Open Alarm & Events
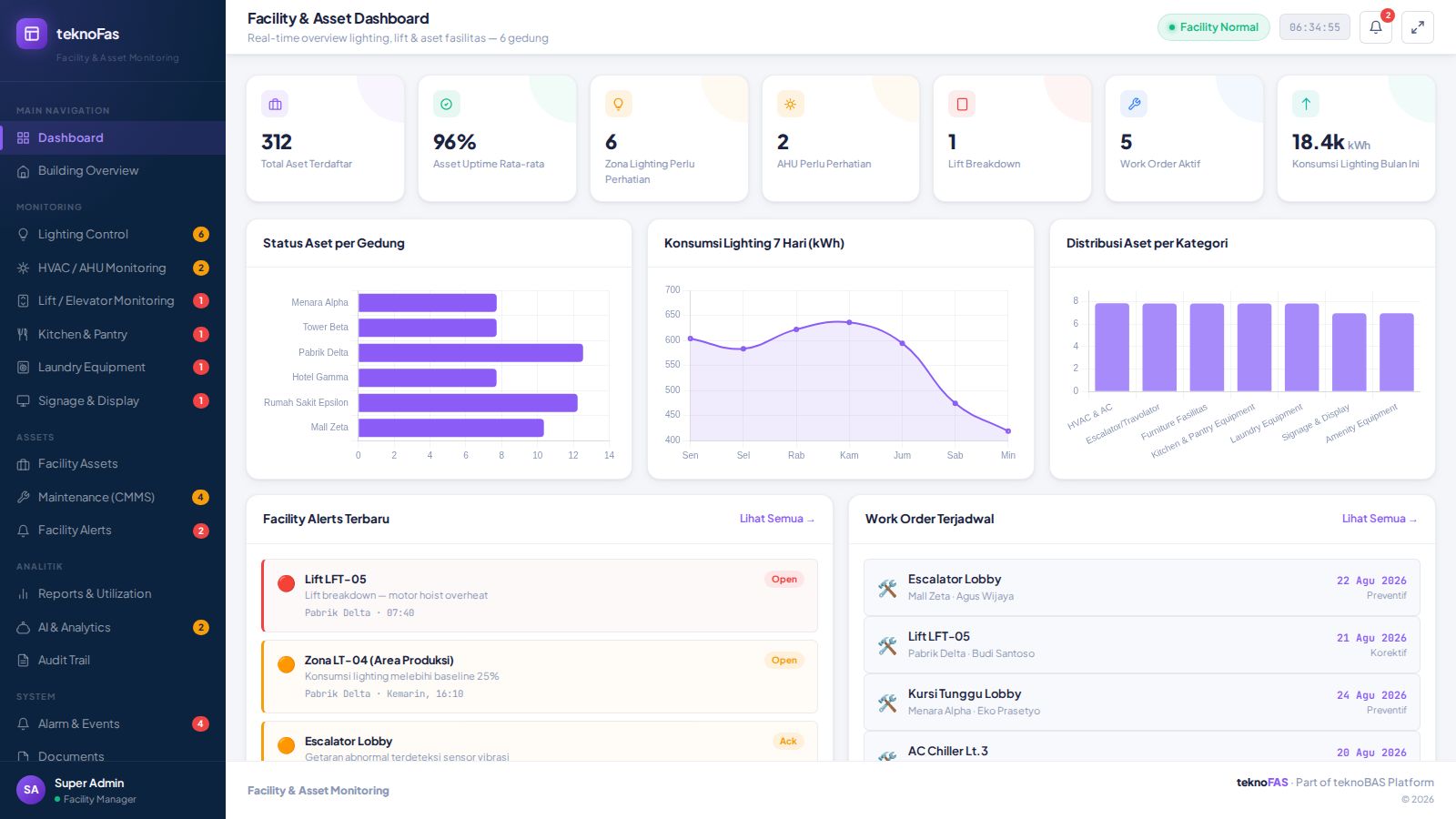The width and height of the screenshot is (1456, 819). click(x=113, y=724)
